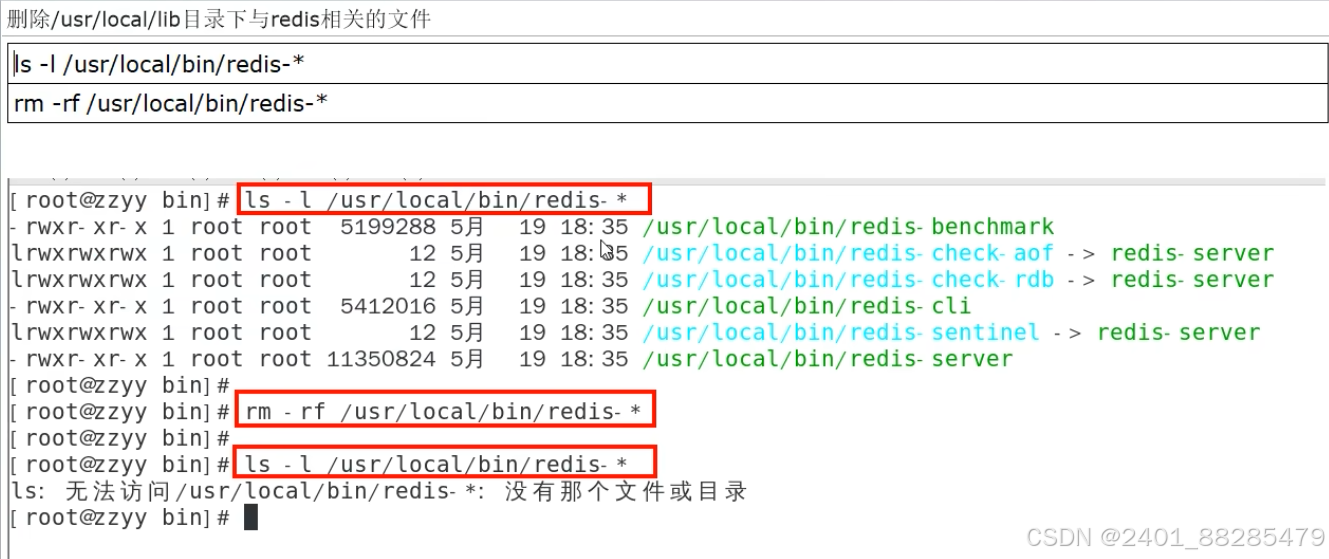Viewport: 1329px width, 559px height.
Task: Click the file size 5199288
Action: tap(388, 227)
